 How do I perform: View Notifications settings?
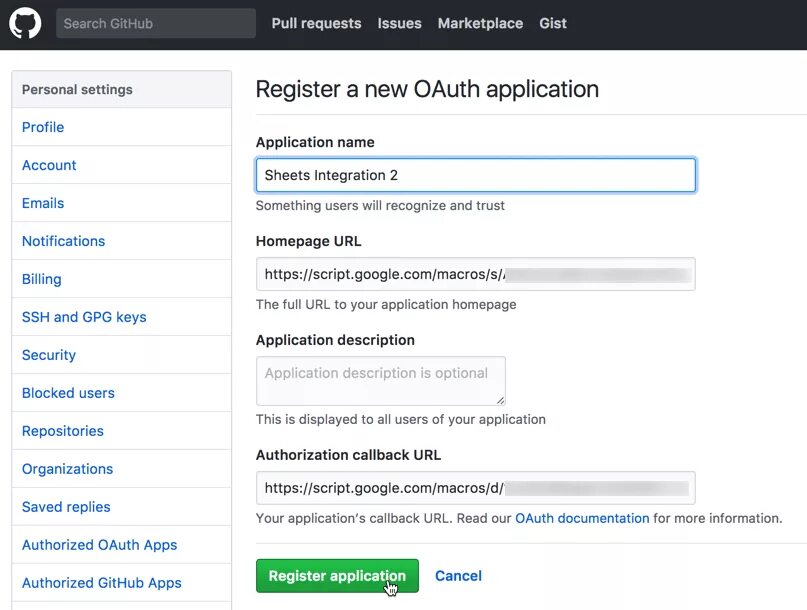click(x=63, y=241)
